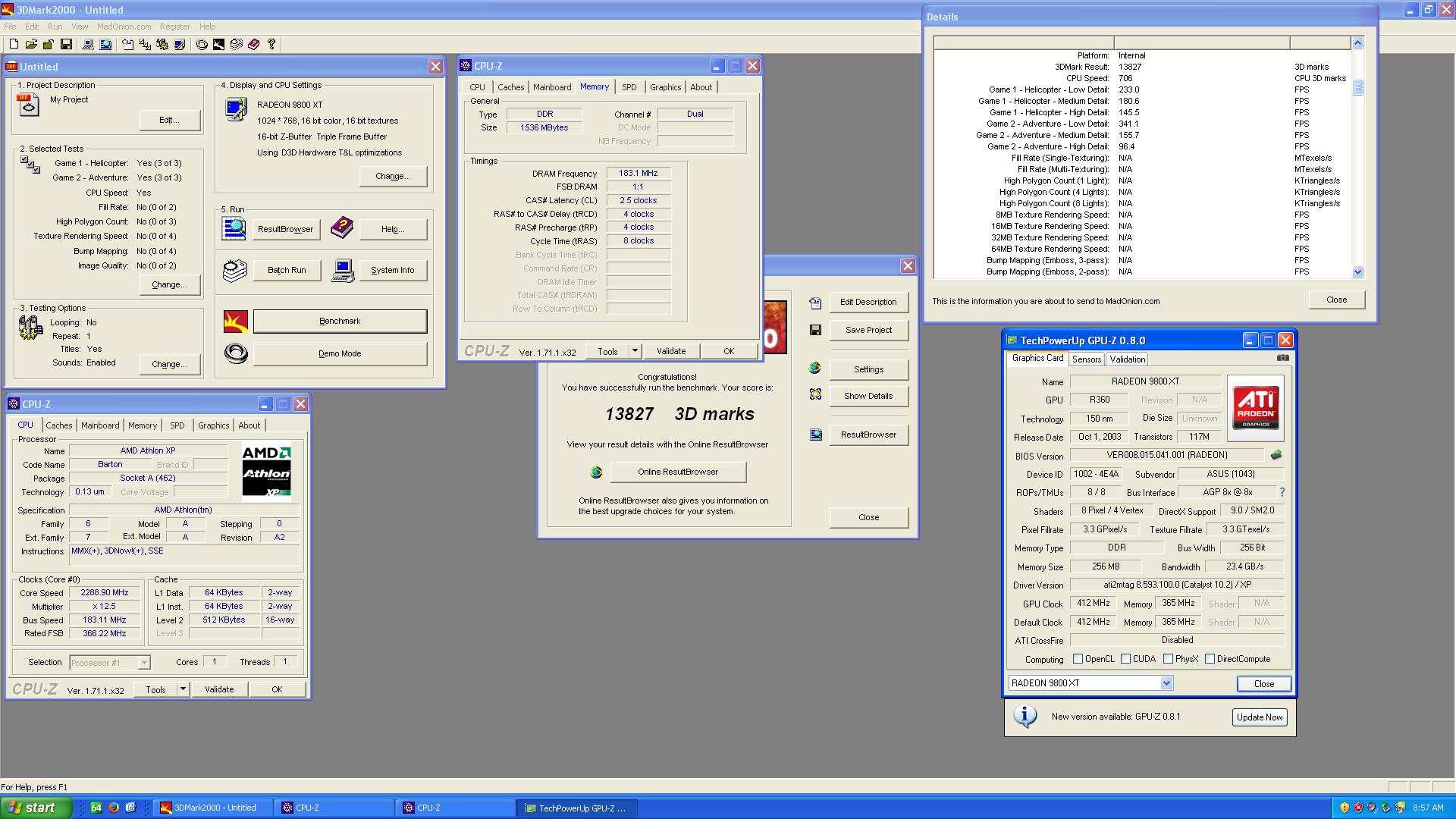Image resolution: width=1456 pixels, height=819 pixels.
Task: Click the yellow question mark toolbar icon
Action: coord(271,45)
